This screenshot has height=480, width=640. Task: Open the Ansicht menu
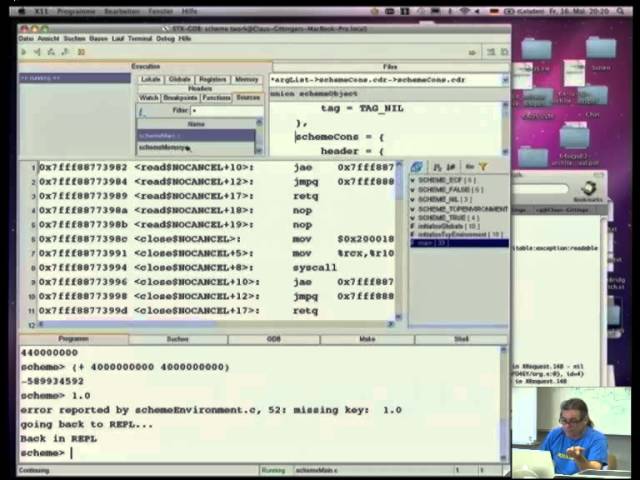[x=49, y=38]
